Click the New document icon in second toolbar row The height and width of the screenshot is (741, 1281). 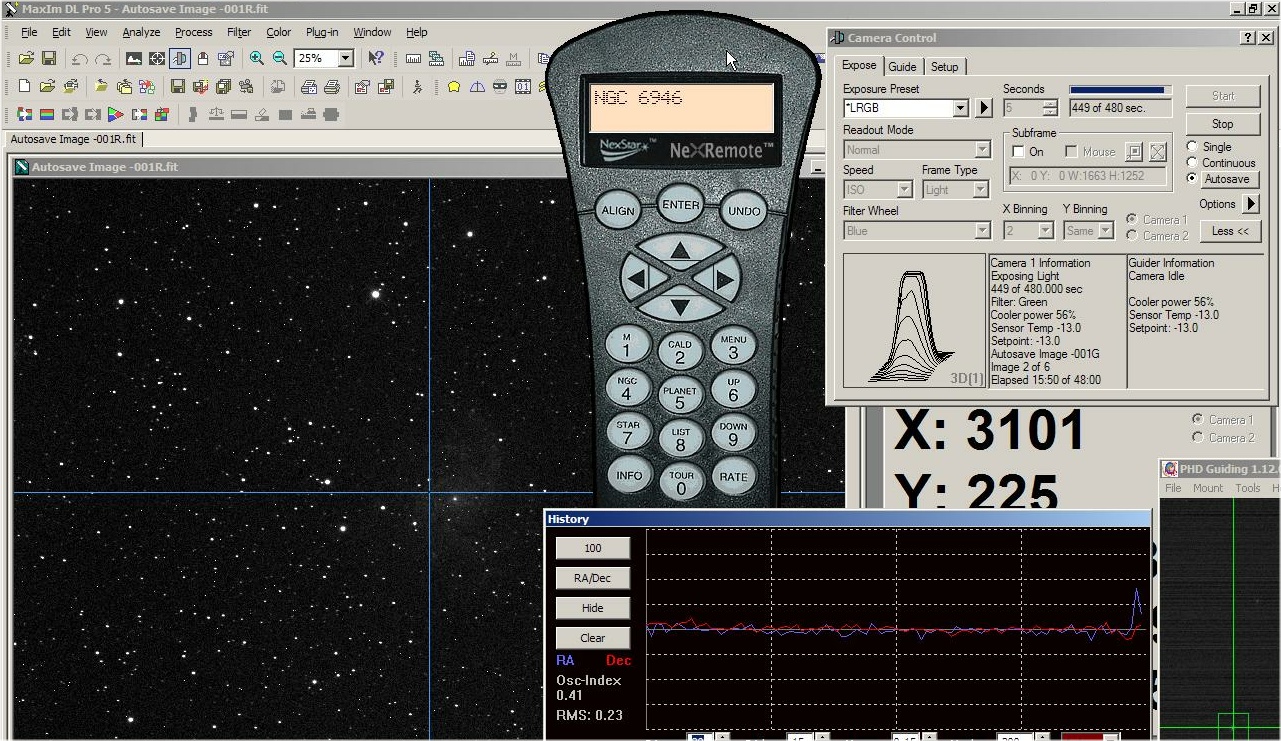[x=25, y=87]
